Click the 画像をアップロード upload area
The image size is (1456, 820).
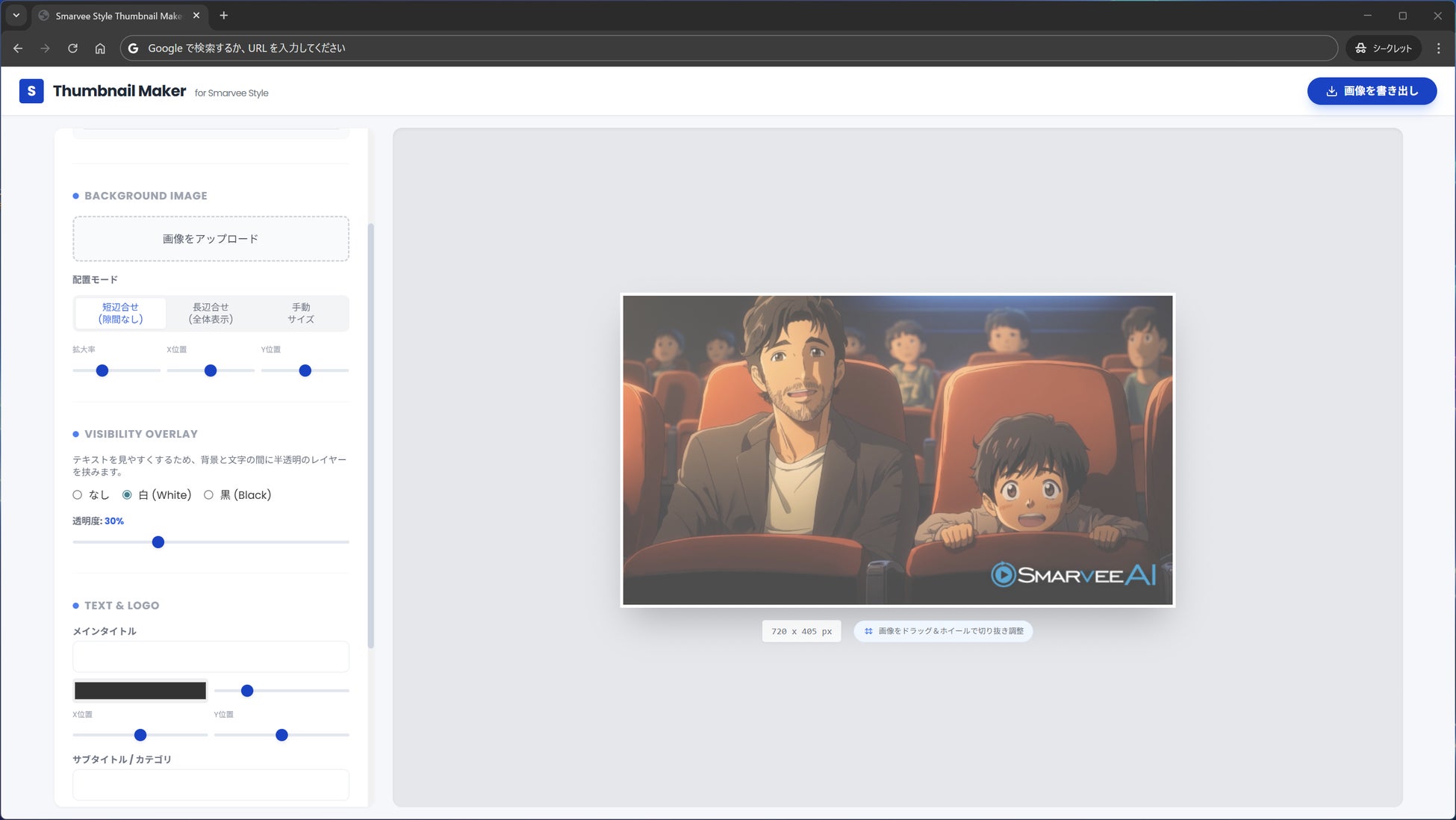[211, 239]
